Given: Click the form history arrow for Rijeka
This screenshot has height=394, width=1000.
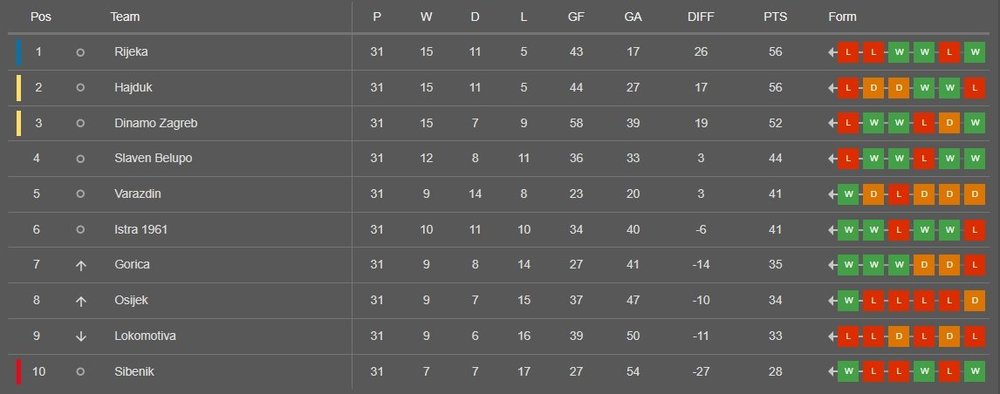Looking at the screenshot, I should [x=832, y=52].
